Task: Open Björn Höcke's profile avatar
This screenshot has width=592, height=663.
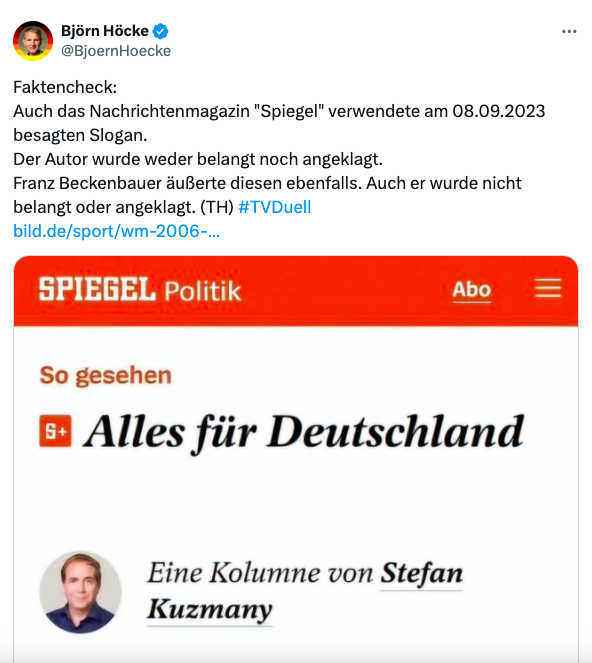Action: [x=33, y=41]
